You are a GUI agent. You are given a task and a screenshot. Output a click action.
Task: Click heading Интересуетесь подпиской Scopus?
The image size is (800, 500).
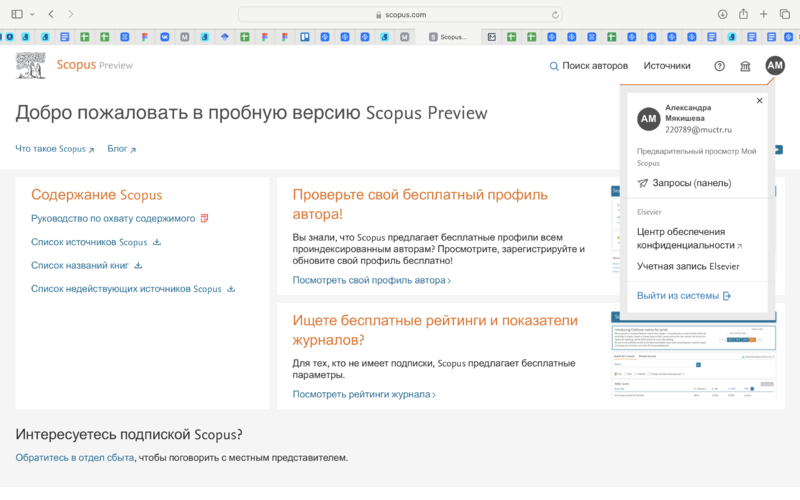129,435
